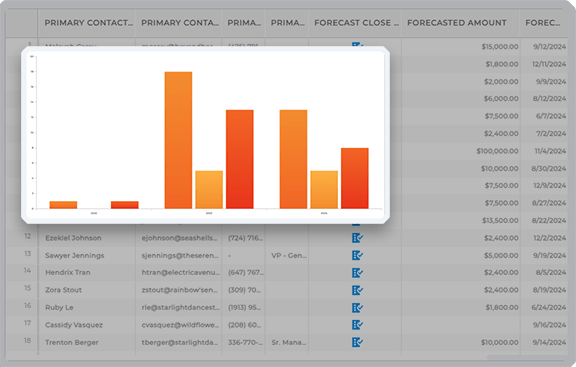Click the Hendrix Tran contact name
Image resolution: width=576 pixels, height=367 pixels.
pos(68,273)
